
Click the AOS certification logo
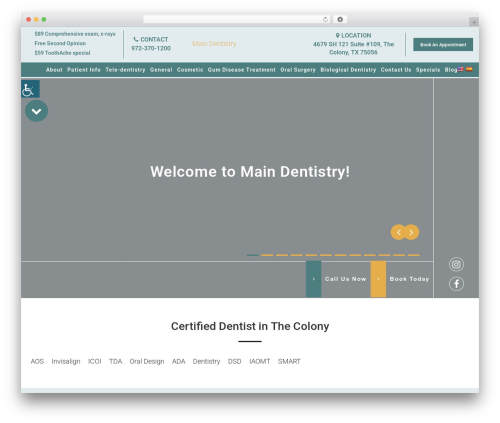pyautogui.click(x=37, y=361)
